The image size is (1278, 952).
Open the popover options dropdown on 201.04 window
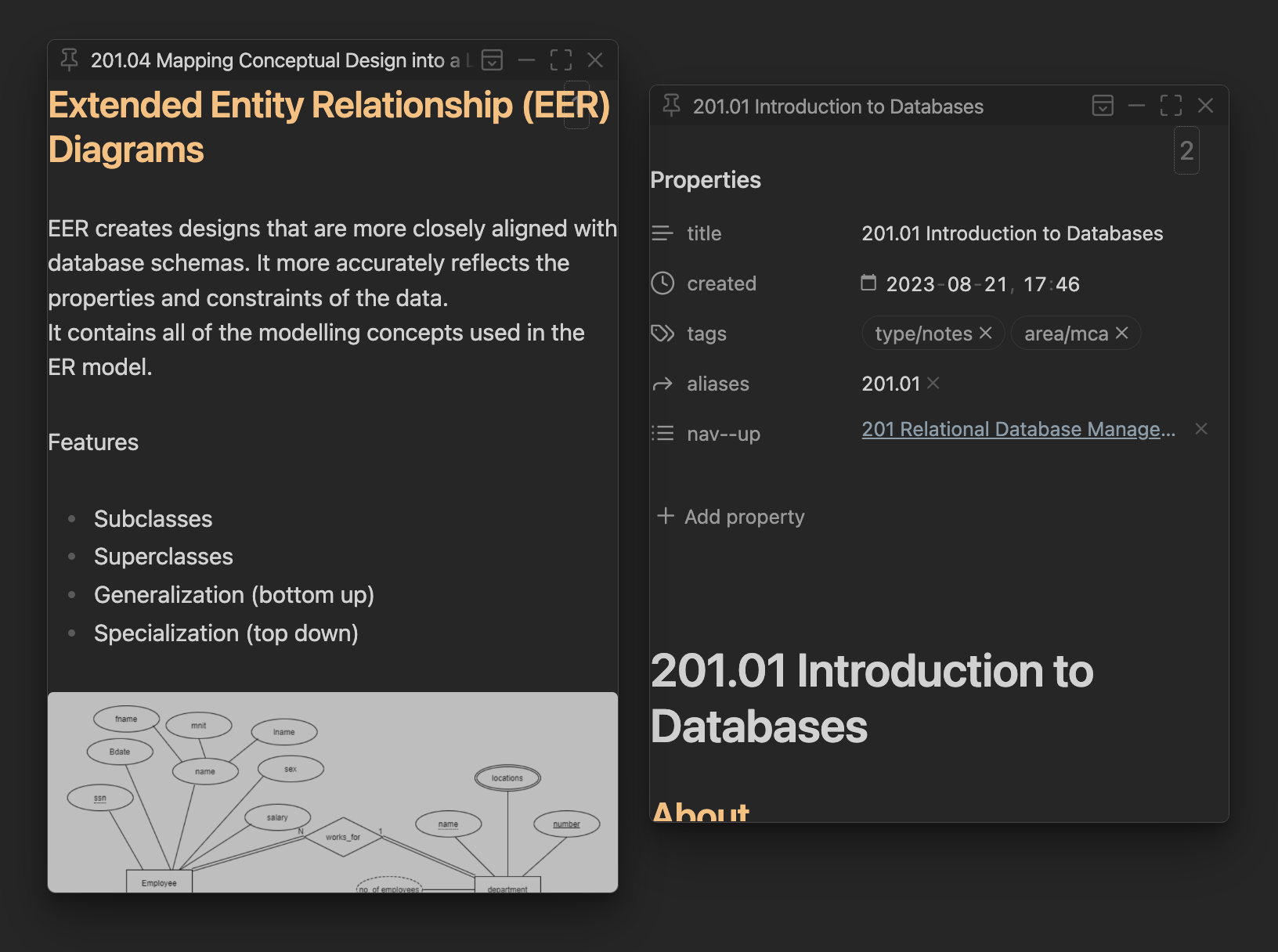[x=492, y=60]
